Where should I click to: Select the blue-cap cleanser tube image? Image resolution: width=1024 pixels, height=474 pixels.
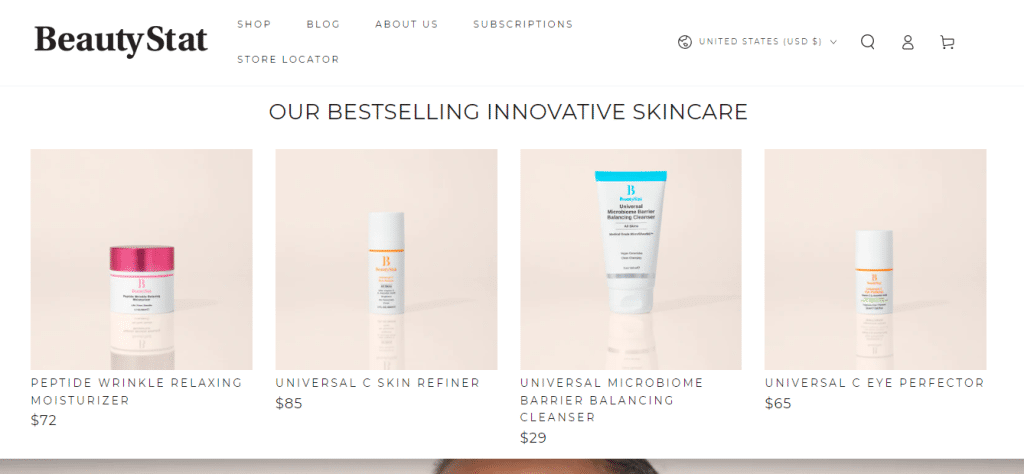[x=631, y=259]
